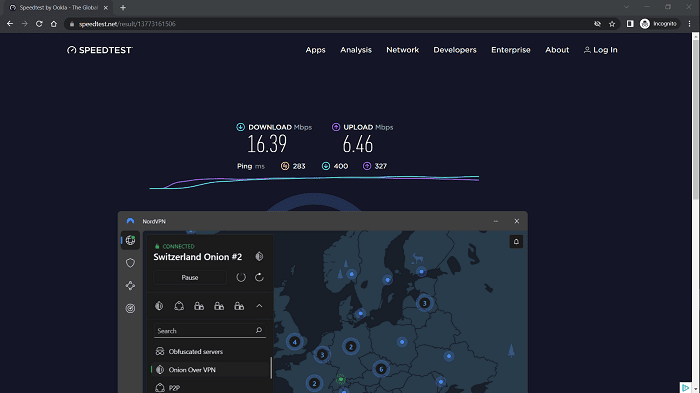Image resolution: width=700 pixels, height=393 pixels.
Task: Go forward in the browser
Action: pyautogui.click(x=25, y=24)
